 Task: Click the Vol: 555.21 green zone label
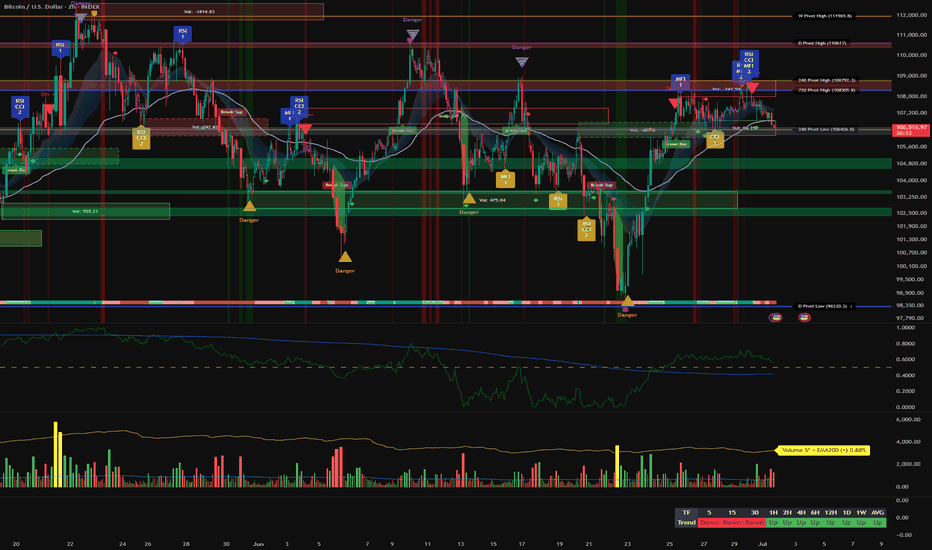click(x=85, y=211)
